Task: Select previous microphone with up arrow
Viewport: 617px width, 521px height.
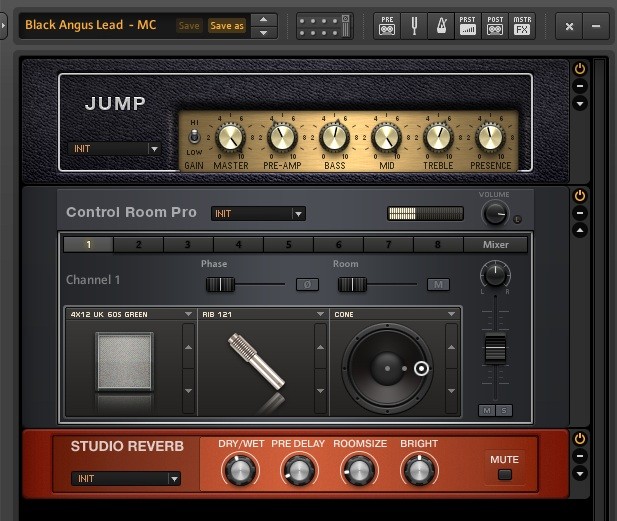Action: pyautogui.click(x=320, y=347)
